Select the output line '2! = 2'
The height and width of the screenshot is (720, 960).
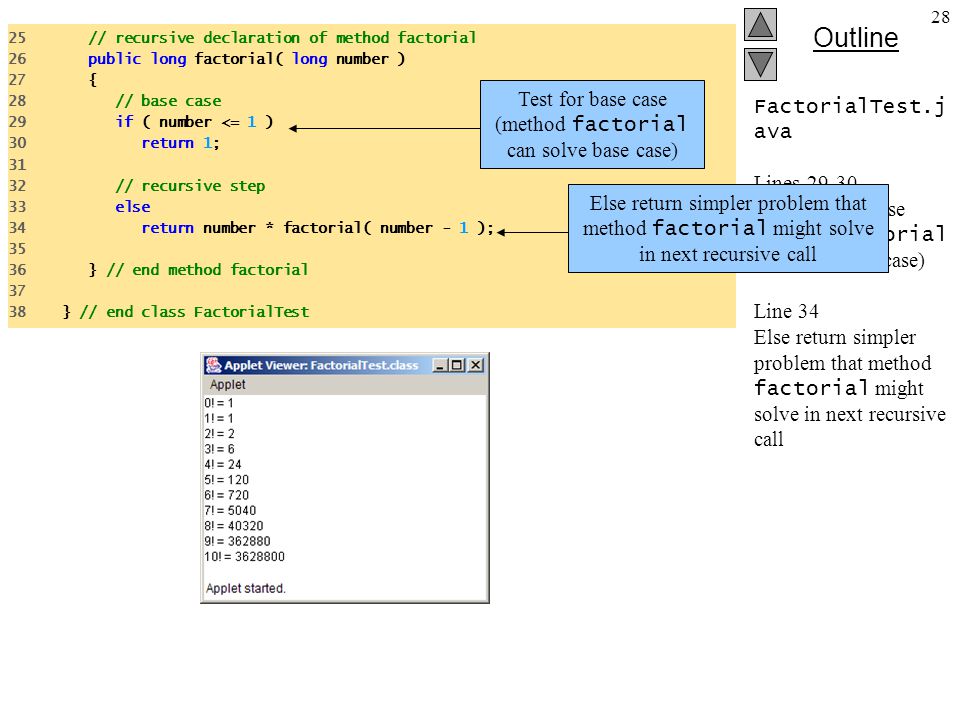coord(219,433)
